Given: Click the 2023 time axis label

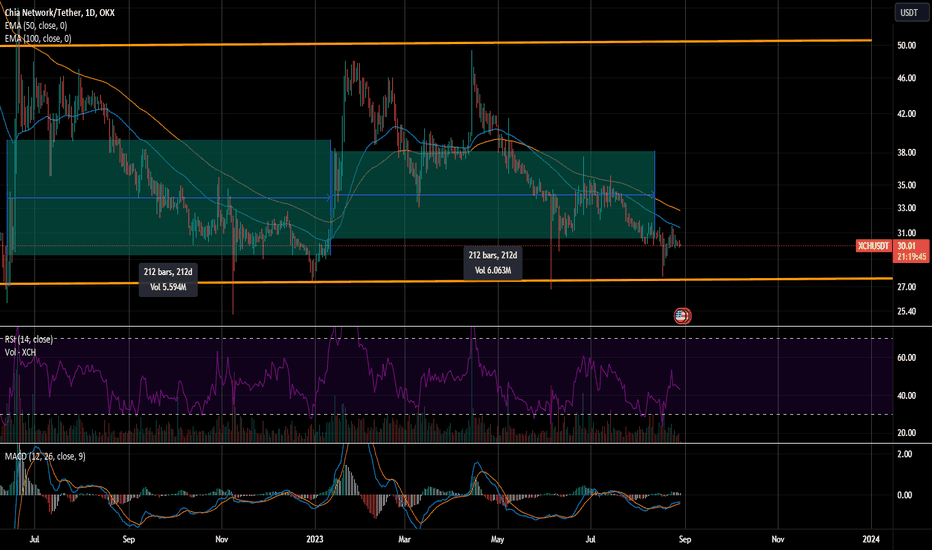Looking at the screenshot, I should click(315, 540).
